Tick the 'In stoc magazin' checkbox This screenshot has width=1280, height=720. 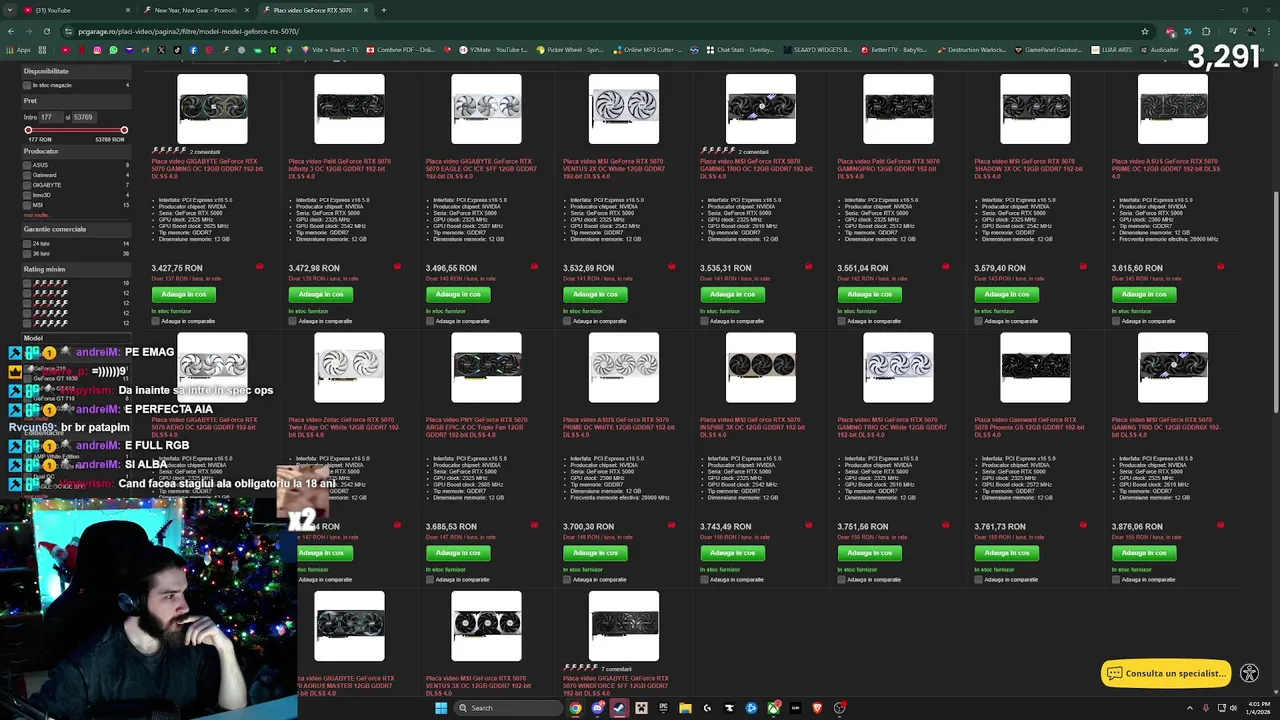click(x=27, y=85)
